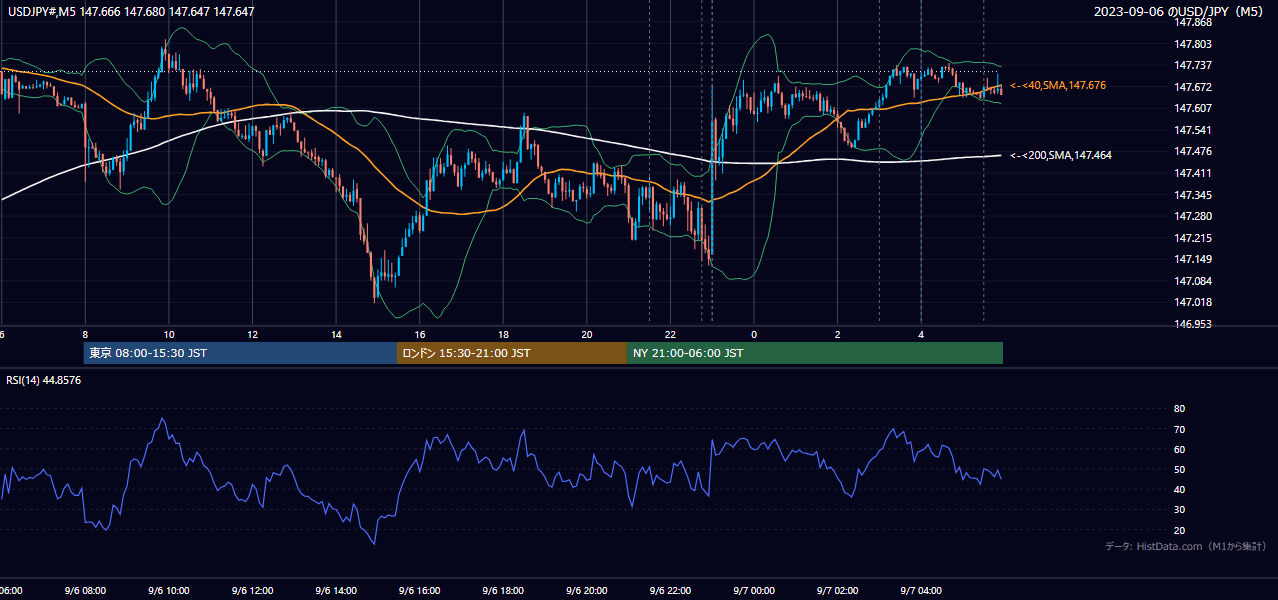Click time axis label 9/6 20:00
The height and width of the screenshot is (600, 1278).
[586, 591]
